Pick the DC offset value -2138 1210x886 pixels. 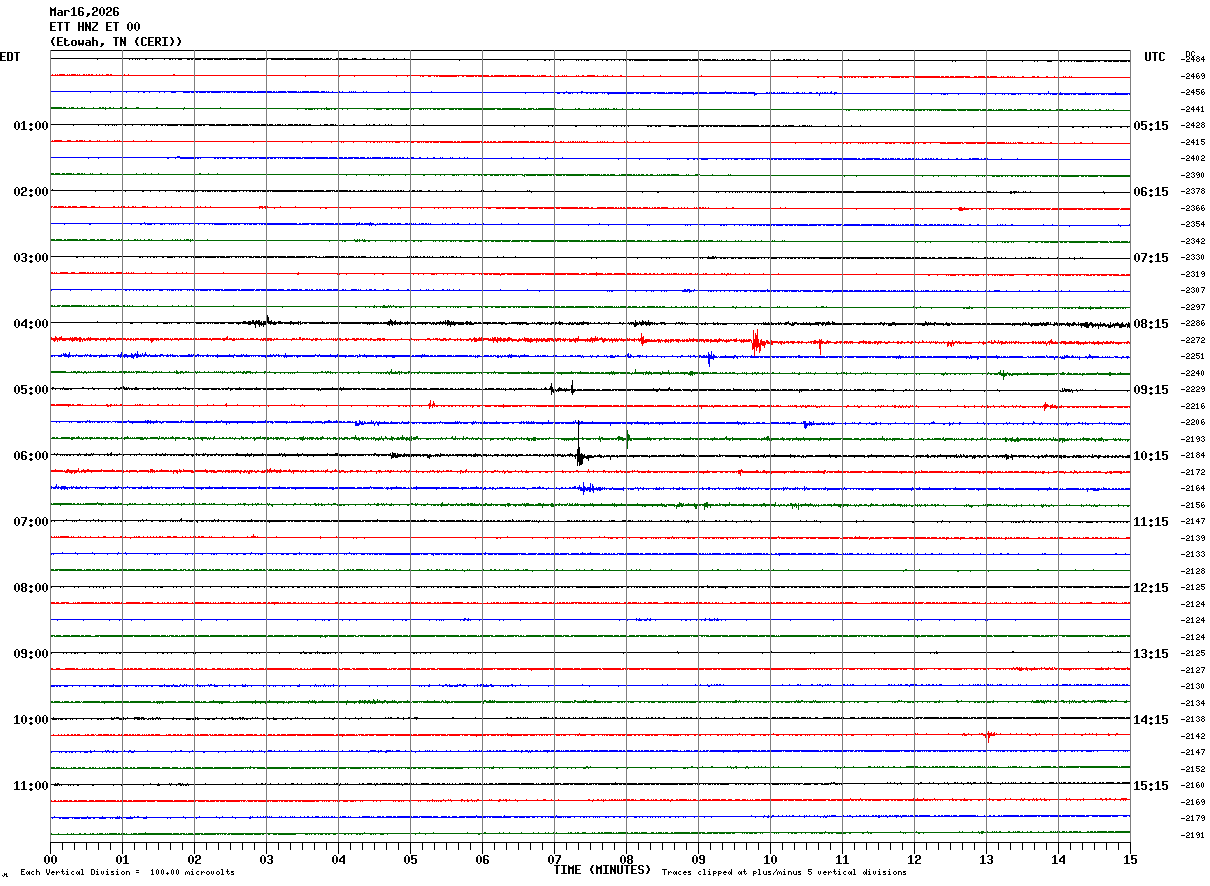click(1193, 720)
